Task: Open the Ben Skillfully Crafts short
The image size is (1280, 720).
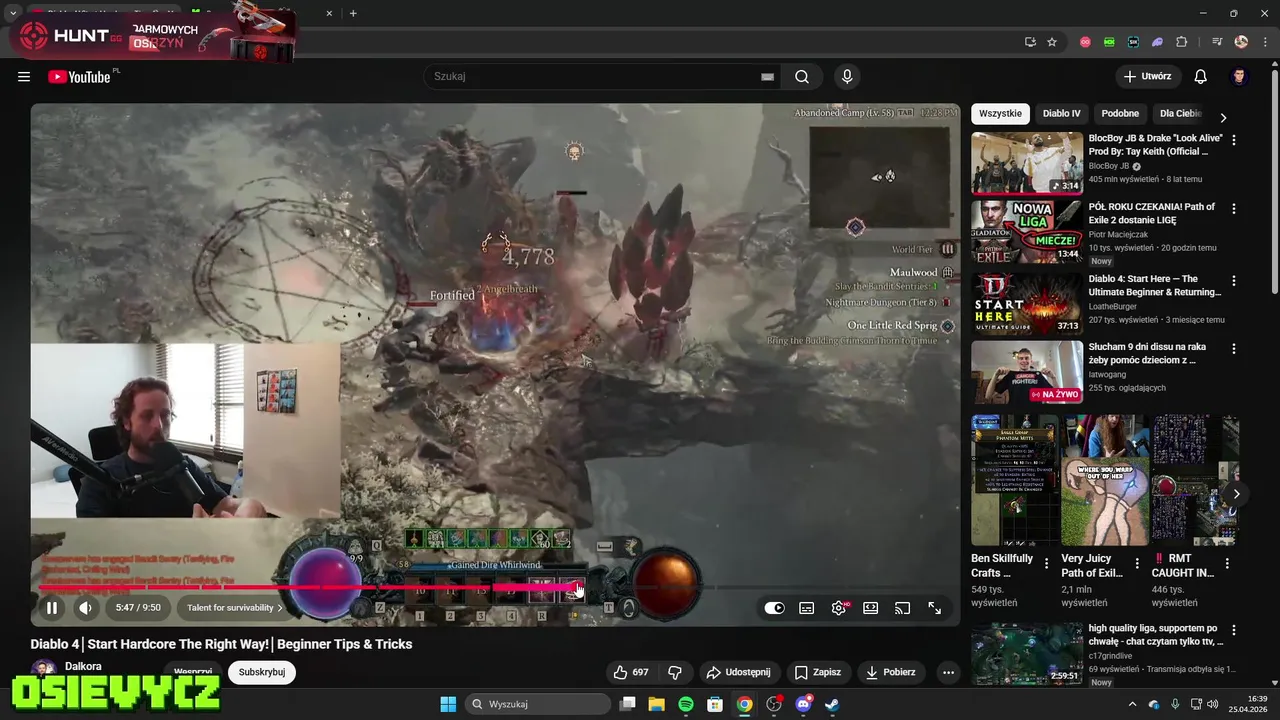Action: (1015, 480)
